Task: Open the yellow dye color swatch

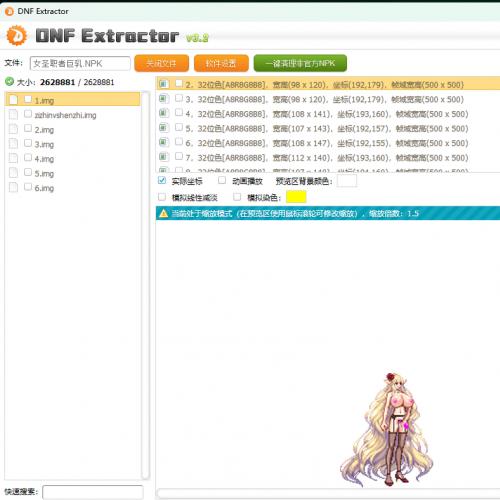Action: coord(296,197)
